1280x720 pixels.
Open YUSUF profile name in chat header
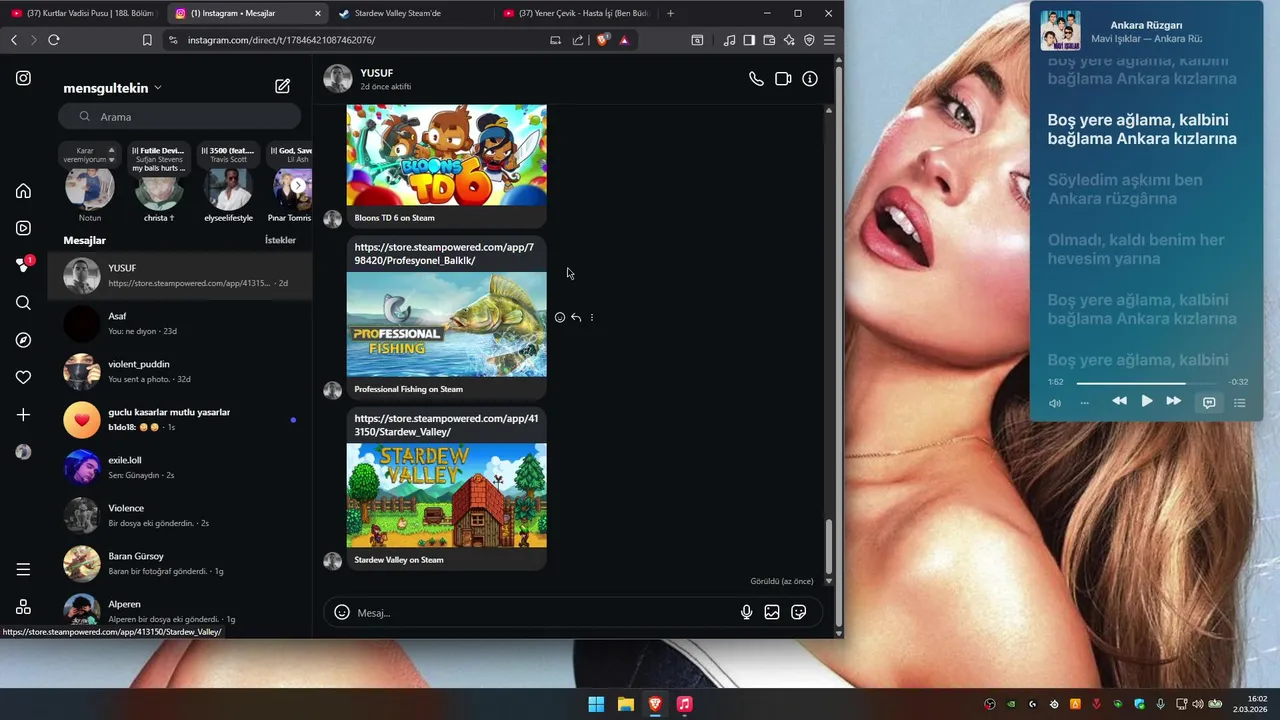(377, 73)
